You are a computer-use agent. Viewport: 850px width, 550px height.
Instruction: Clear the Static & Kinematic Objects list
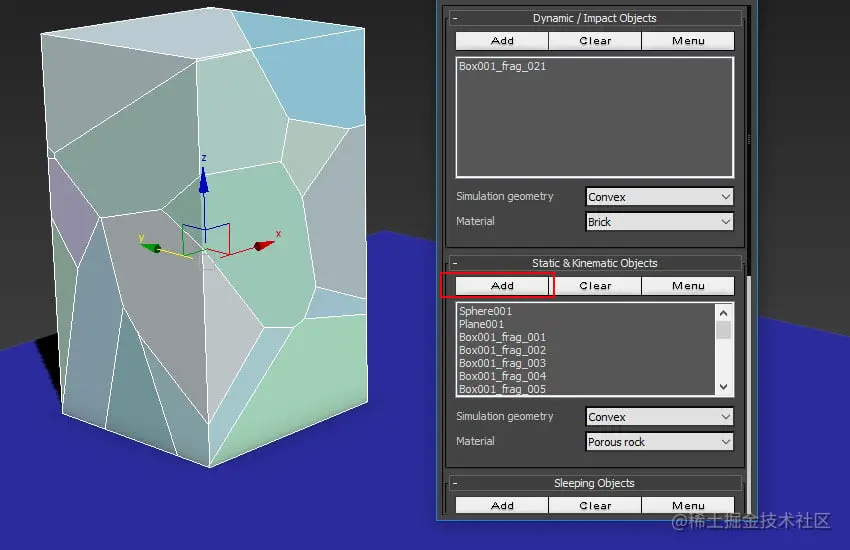coord(595,286)
